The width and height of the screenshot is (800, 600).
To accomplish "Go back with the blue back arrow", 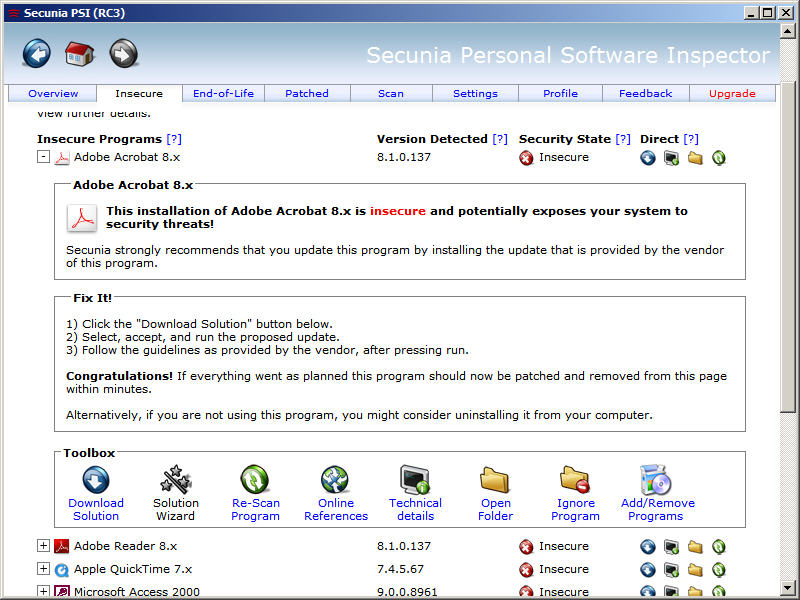I will tap(37, 53).
